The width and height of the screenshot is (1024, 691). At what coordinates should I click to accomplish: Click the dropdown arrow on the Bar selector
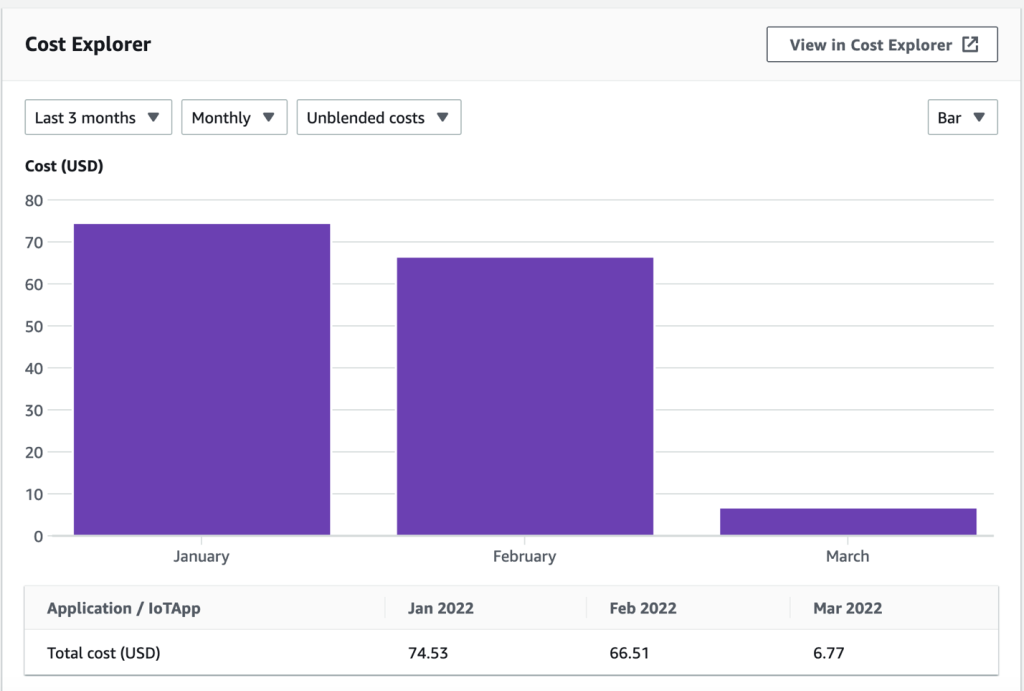coord(981,117)
